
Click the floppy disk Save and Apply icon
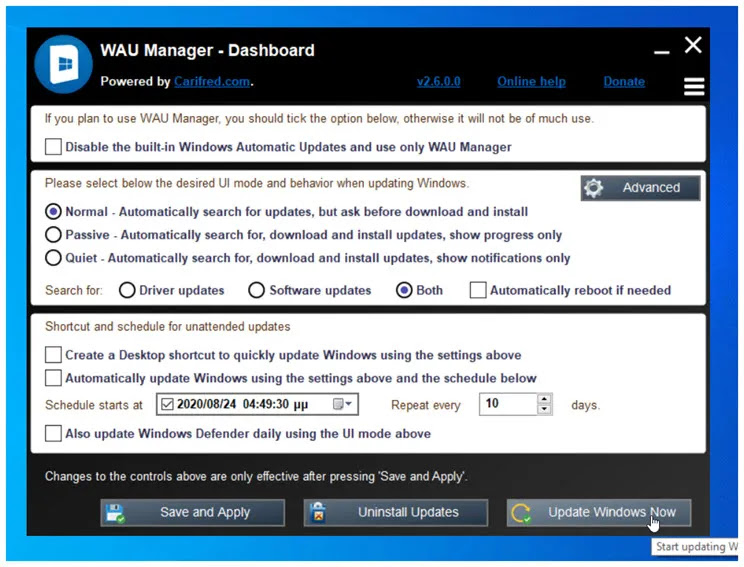click(115, 513)
